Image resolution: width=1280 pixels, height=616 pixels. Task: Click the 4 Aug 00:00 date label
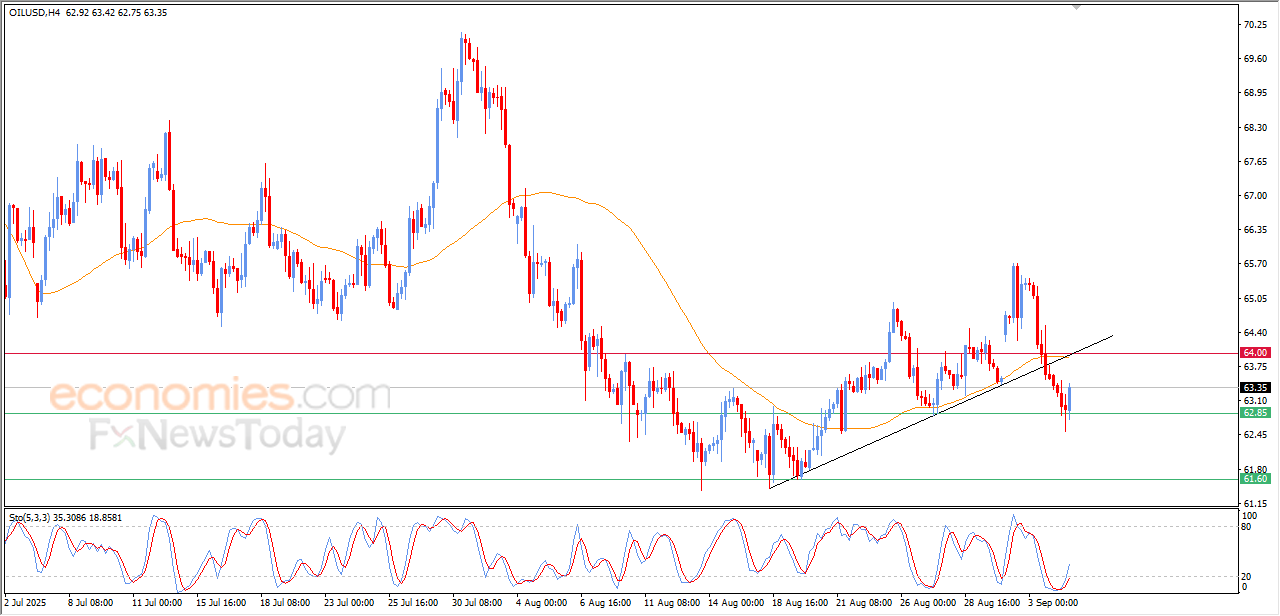542,603
